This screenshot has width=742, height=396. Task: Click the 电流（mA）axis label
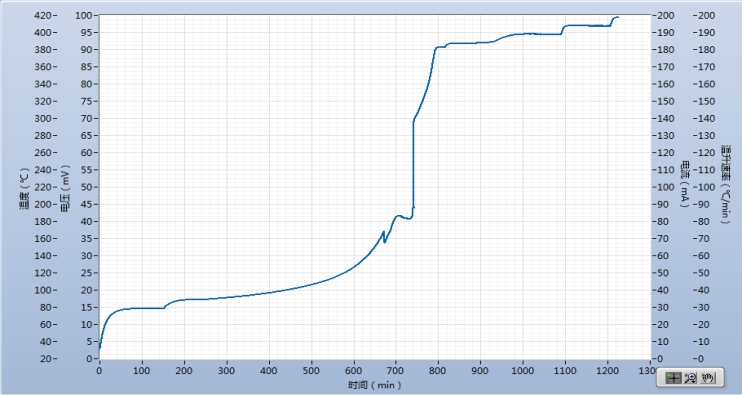685,184
